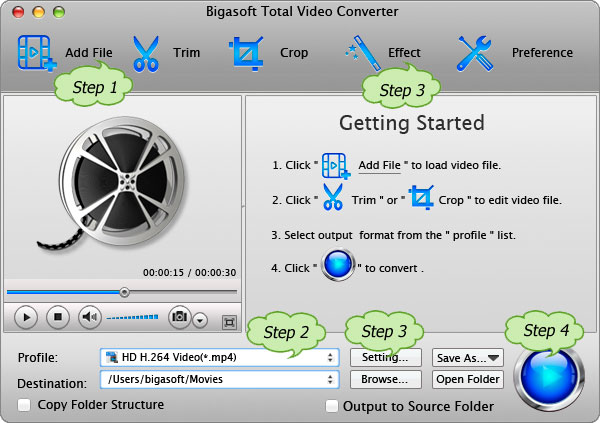Select the Trim scissors tool in toolbar
Image resolution: width=600 pixels, height=423 pixels.
(x=146, y=54)
